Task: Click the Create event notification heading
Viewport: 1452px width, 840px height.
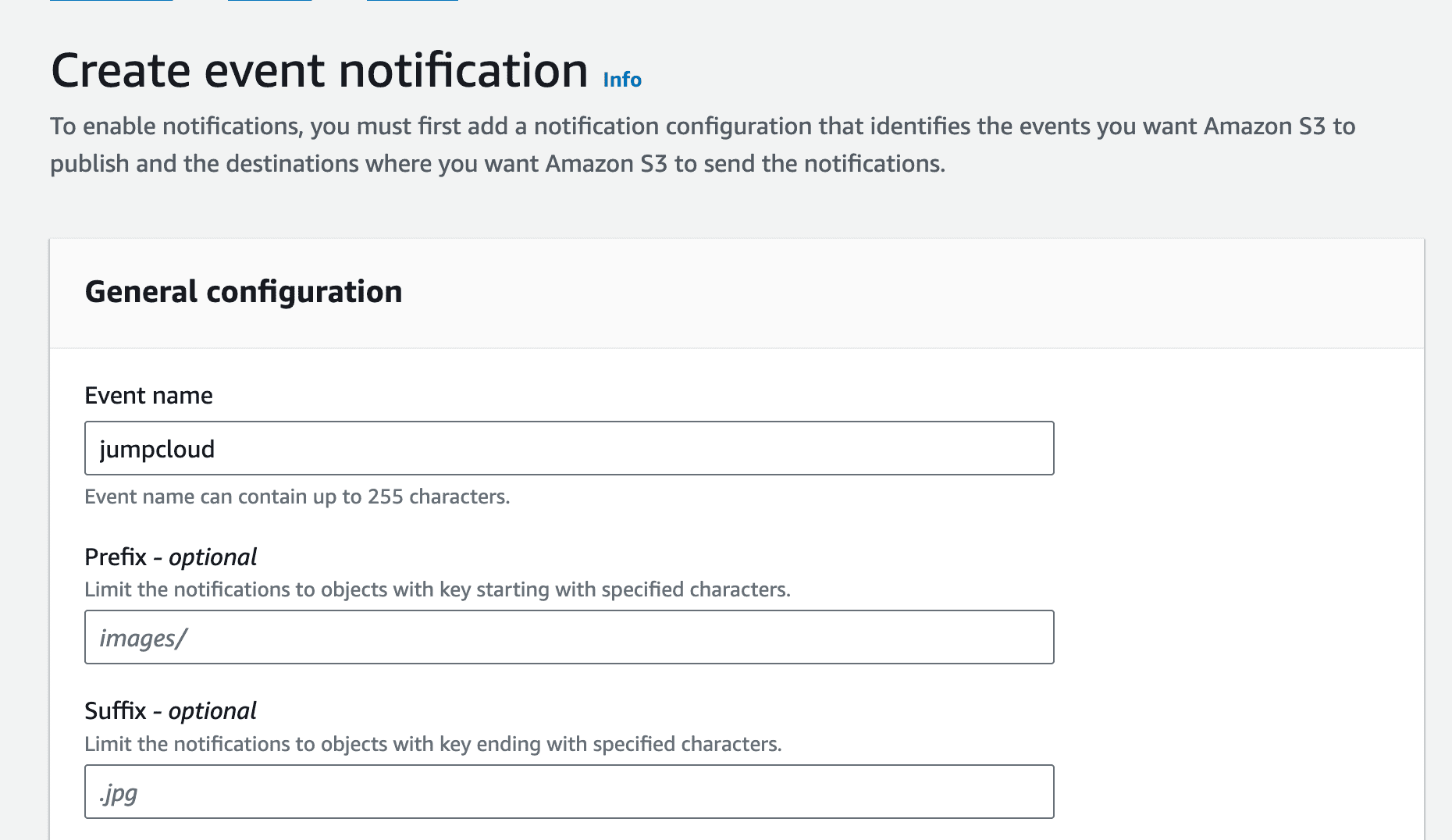Action: 319,70
